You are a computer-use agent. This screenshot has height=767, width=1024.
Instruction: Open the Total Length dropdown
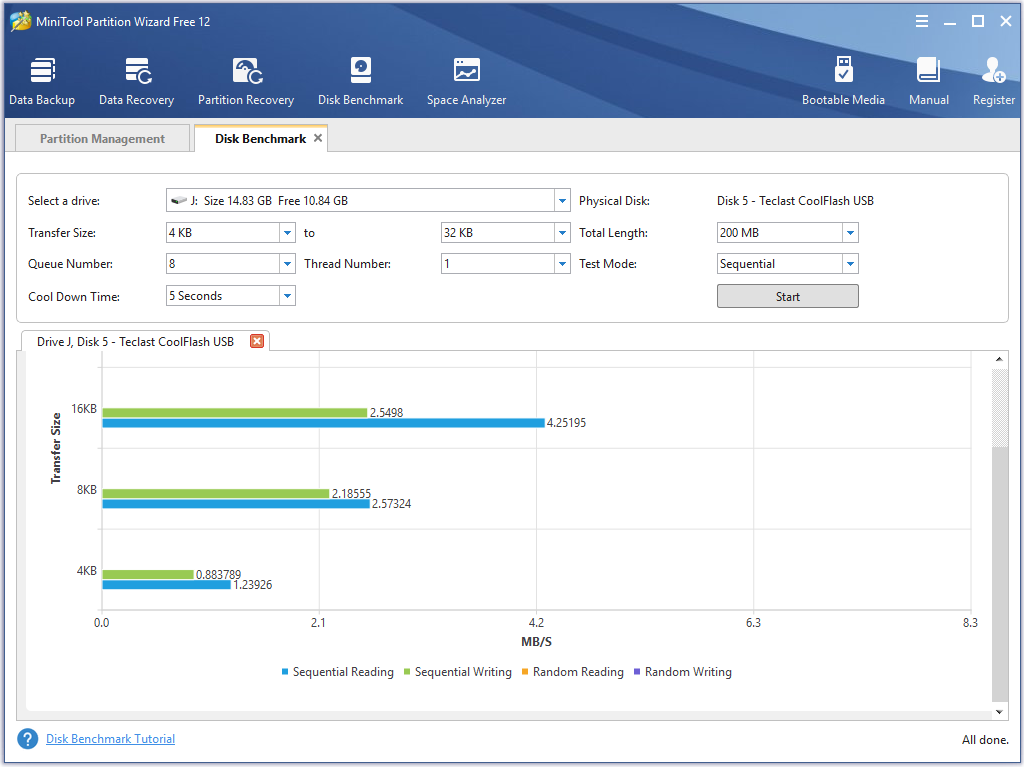tap(849, 233)
